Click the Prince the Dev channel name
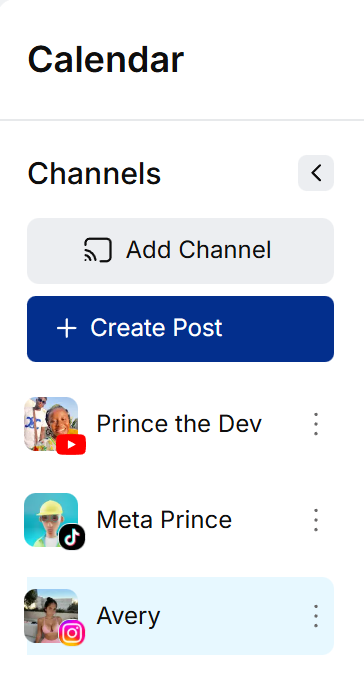The width and height of the screenshot is (364, 677). tap(179, 424)
